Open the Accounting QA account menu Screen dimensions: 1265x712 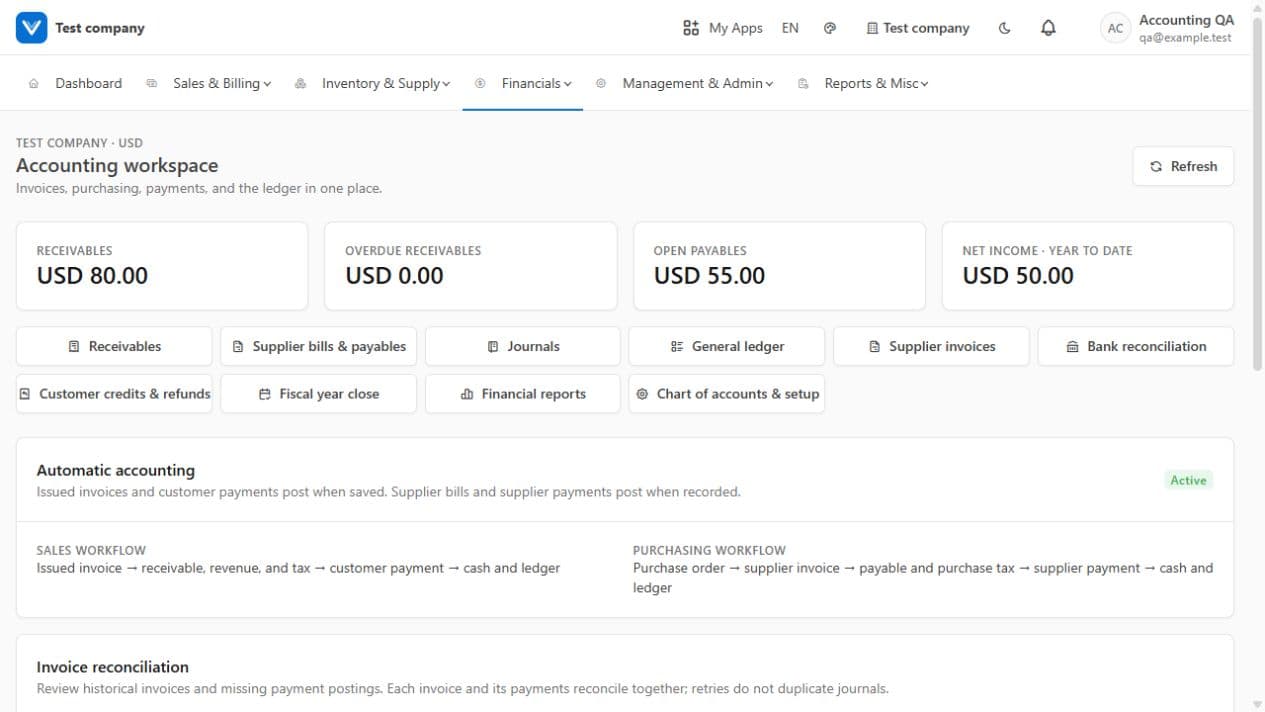pyautogui.click(x=1167, y=28)
